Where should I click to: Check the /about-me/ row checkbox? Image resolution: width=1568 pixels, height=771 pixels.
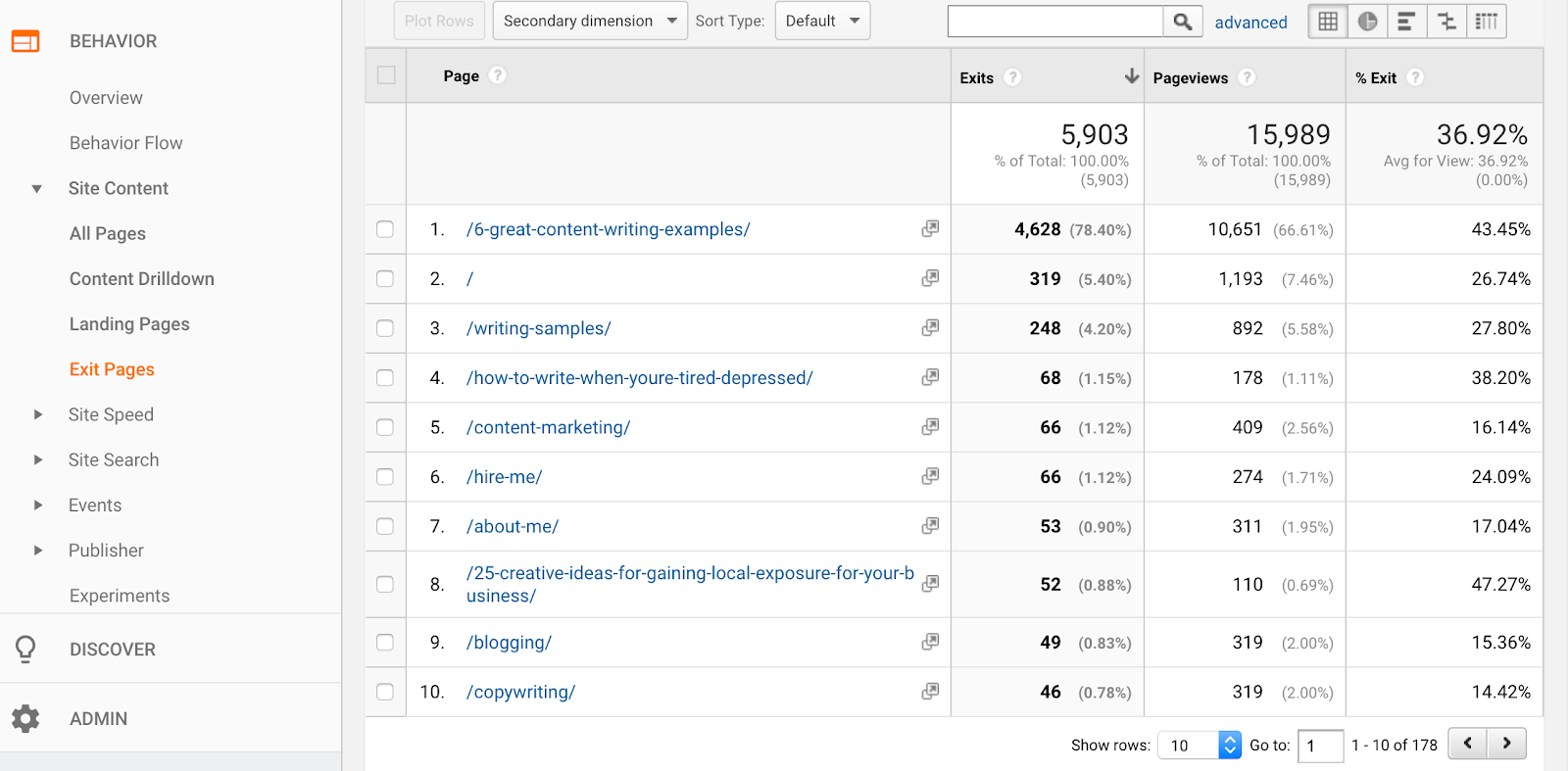[385, 526]
